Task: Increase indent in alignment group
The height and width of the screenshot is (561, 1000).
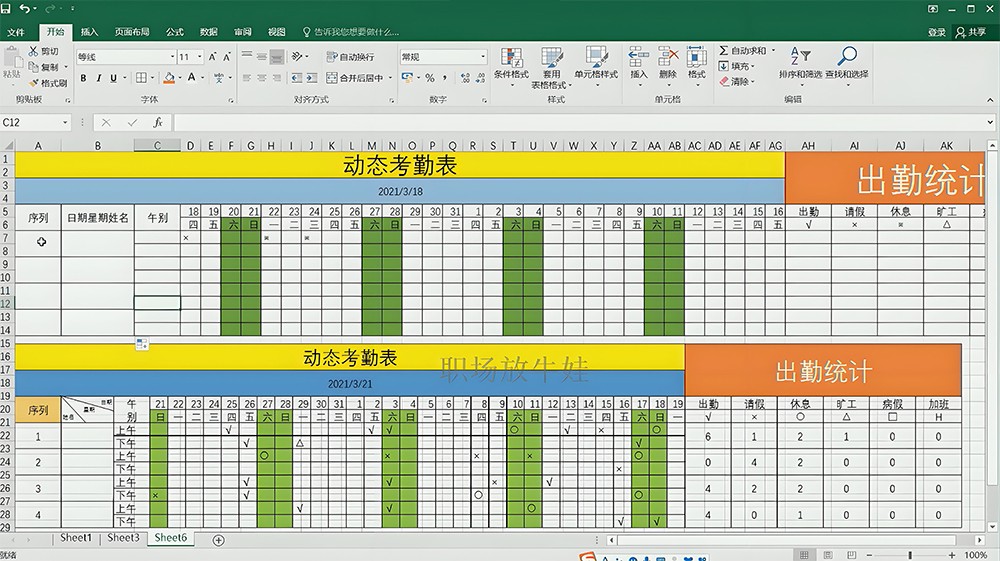Action: pyautogui.click(x=311, y=78)
